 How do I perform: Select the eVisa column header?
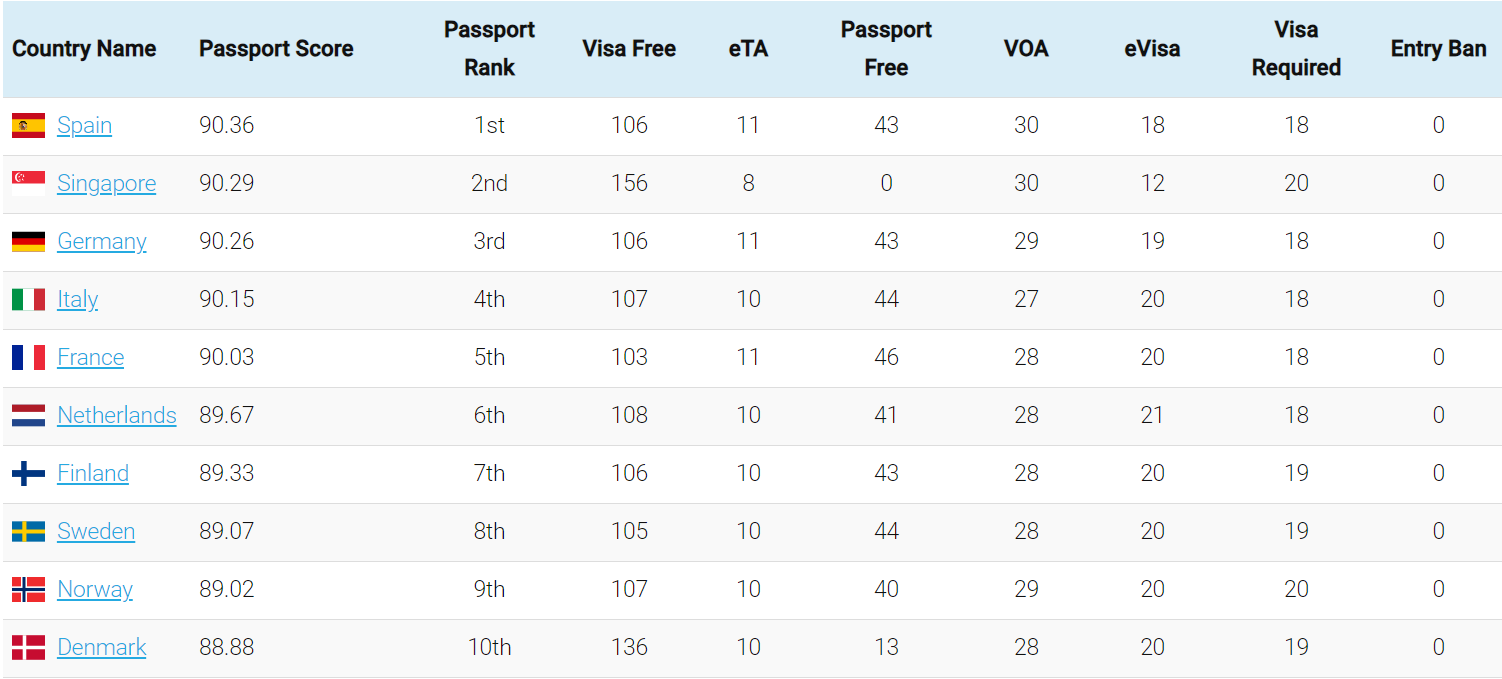pyautogui.click(x=1152, y=48)
